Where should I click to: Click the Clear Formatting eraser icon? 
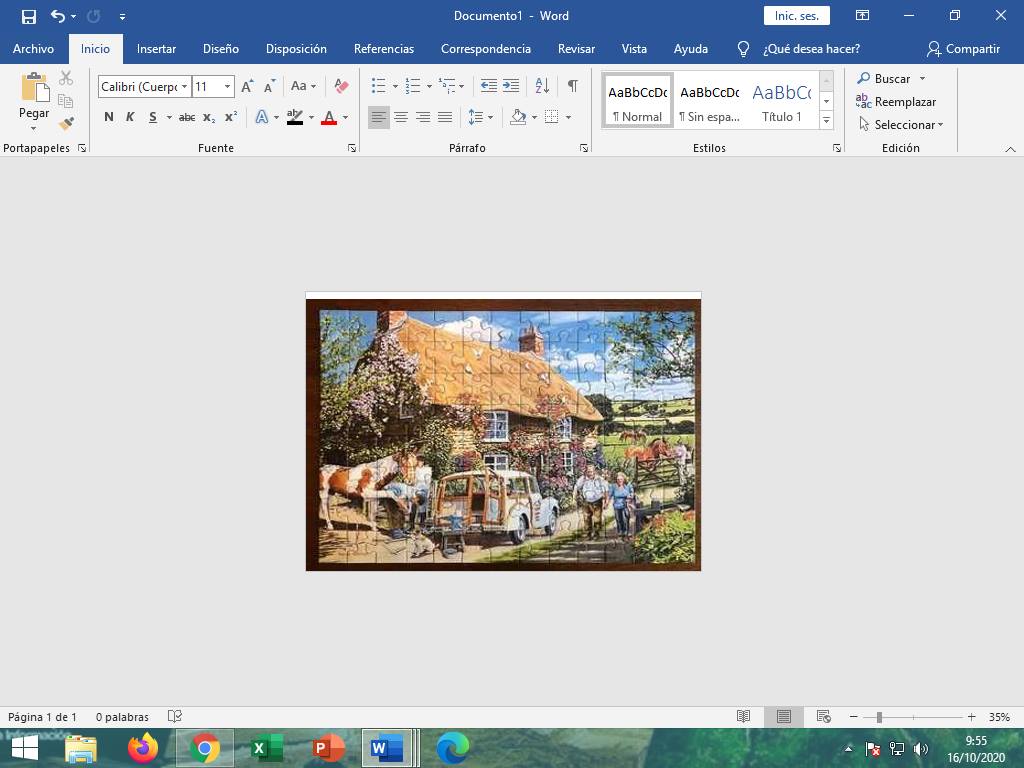point(341,86)
